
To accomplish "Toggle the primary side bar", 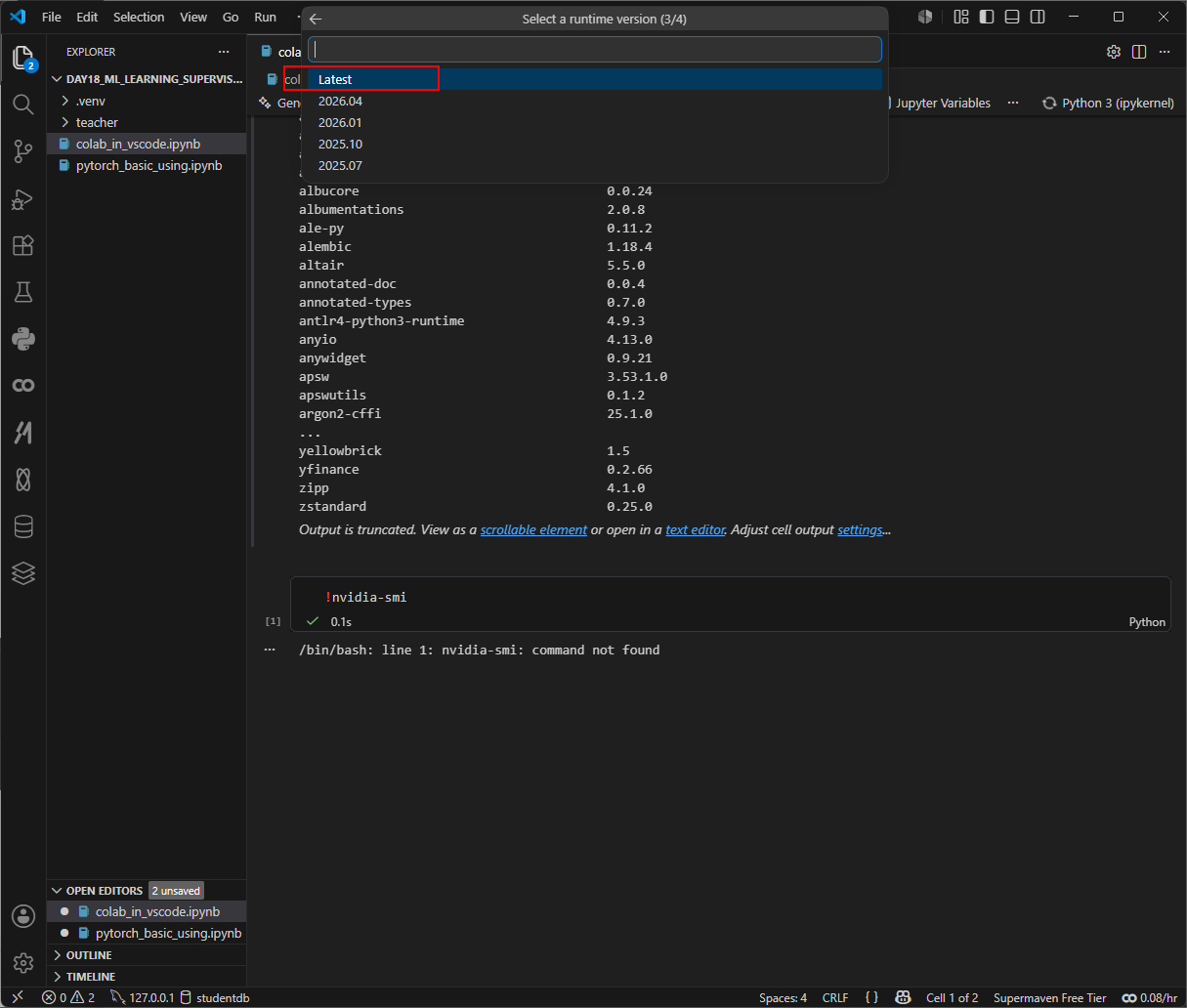I will coord(987,17).
